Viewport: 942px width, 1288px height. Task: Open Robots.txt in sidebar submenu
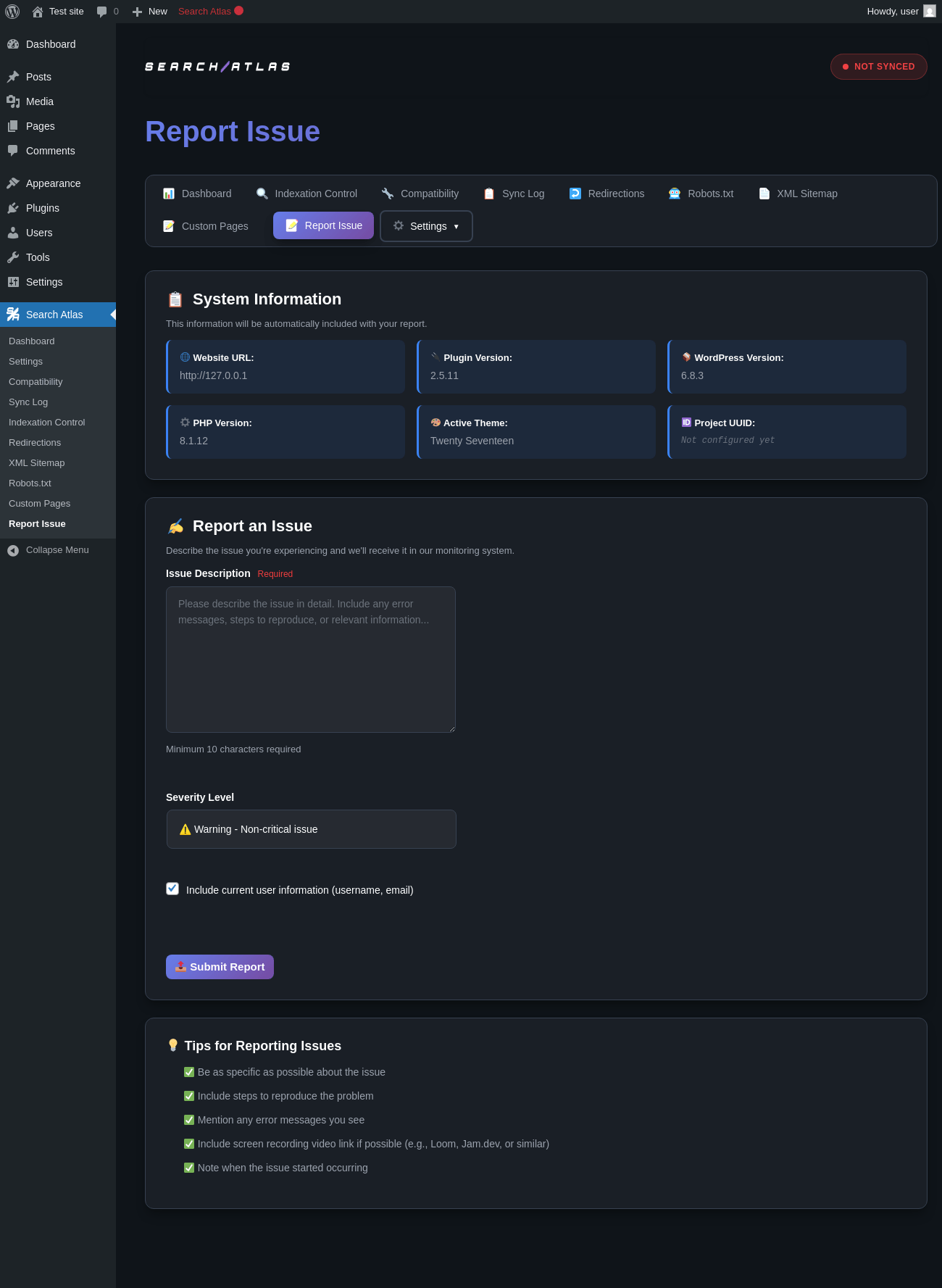[30, 483]
